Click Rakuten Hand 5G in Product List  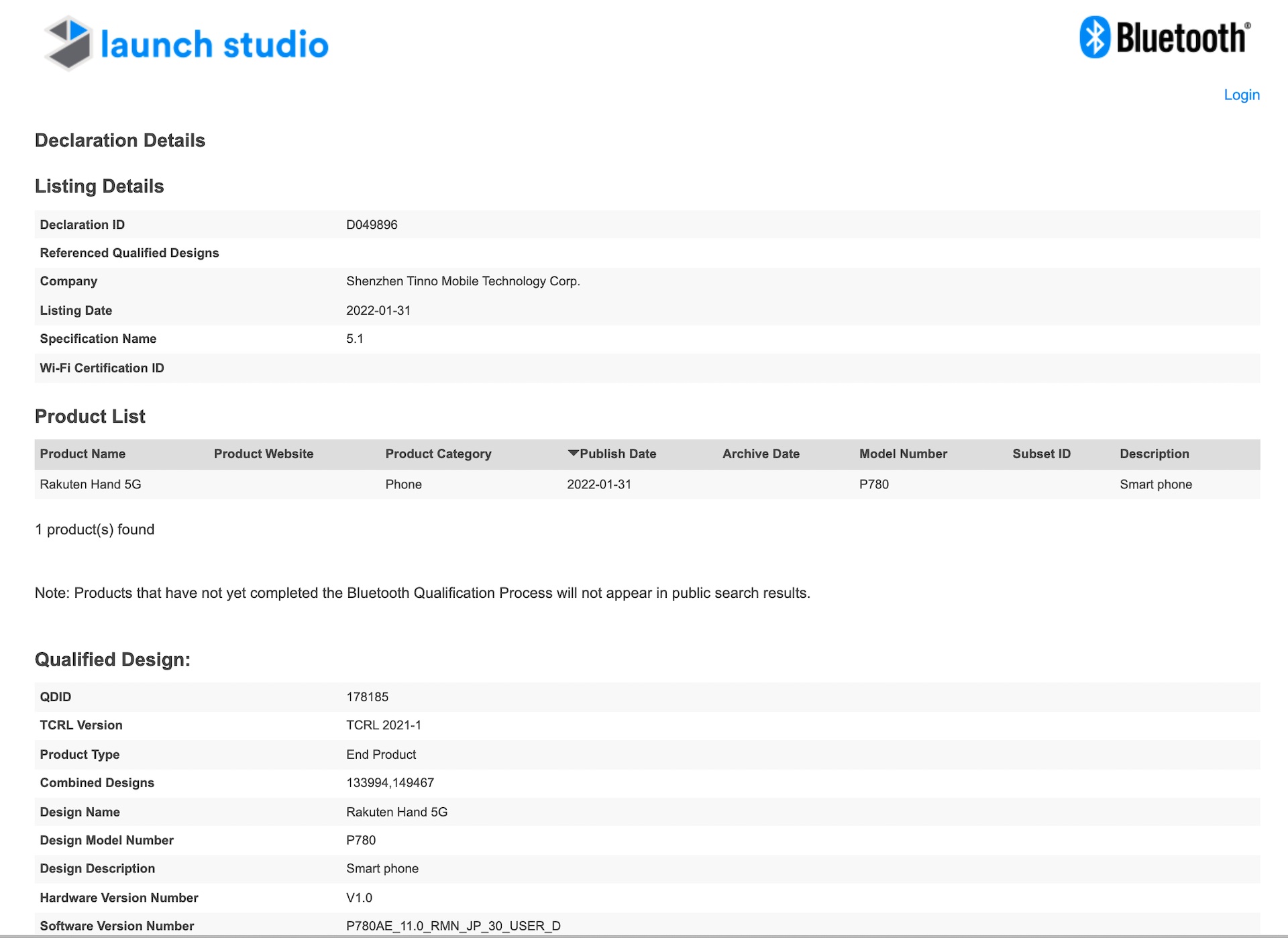(91, 484)
